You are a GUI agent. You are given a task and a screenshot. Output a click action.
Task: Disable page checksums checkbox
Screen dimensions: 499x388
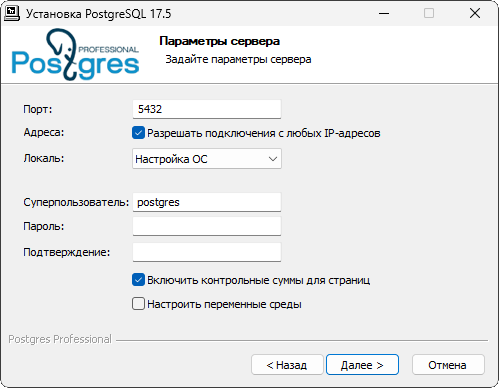(138, 280)
